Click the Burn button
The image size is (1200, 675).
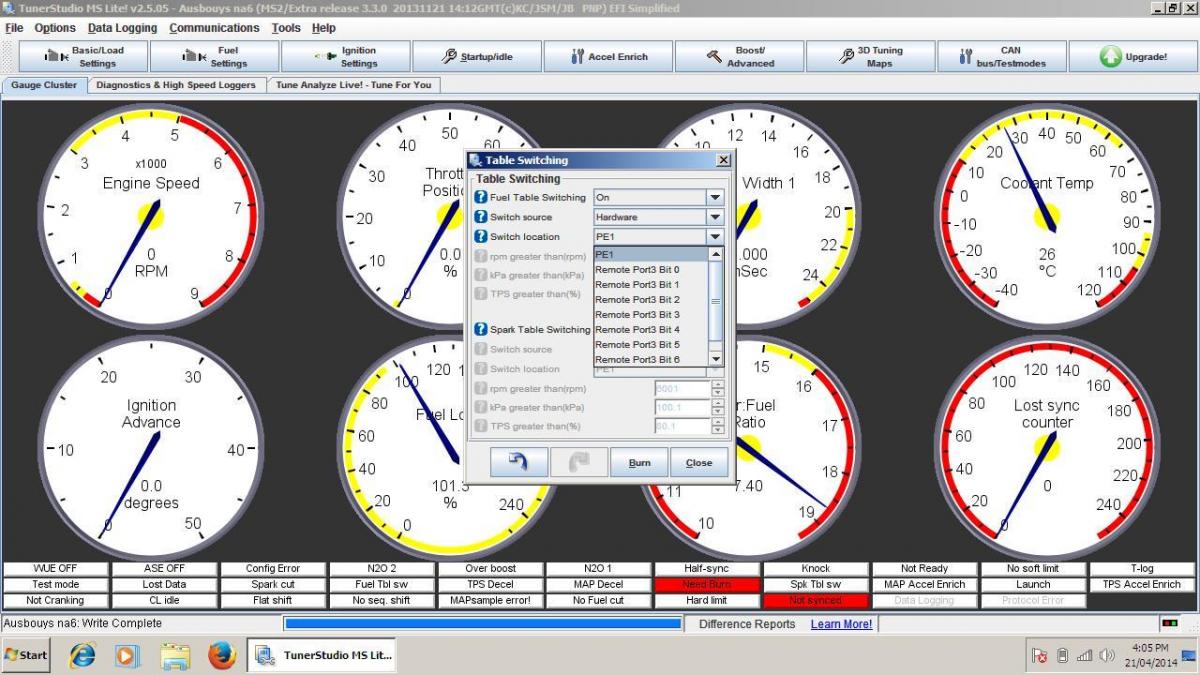(639, 462)
